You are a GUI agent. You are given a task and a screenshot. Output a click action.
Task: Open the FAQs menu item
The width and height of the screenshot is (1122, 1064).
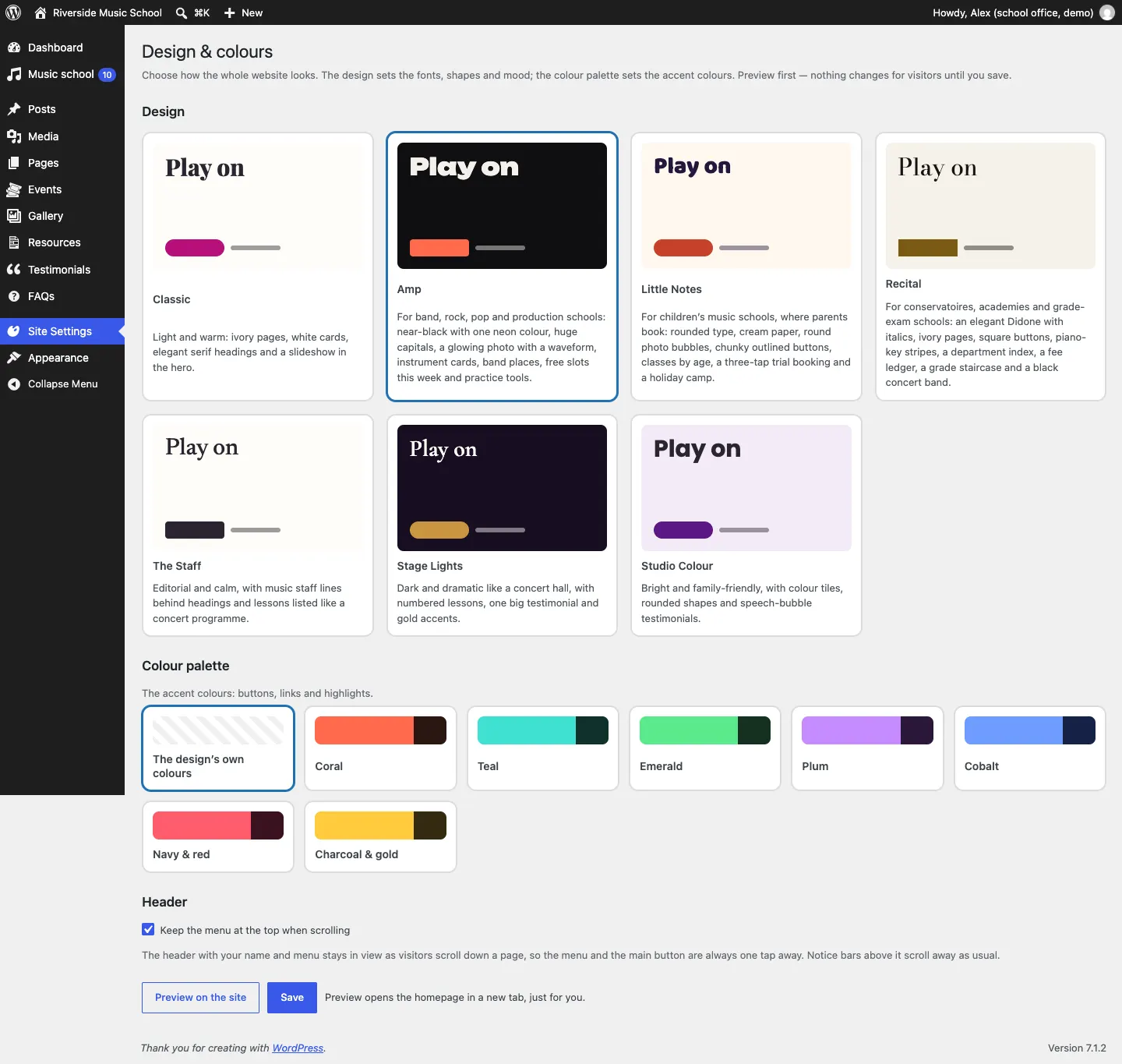pos(62,296)
